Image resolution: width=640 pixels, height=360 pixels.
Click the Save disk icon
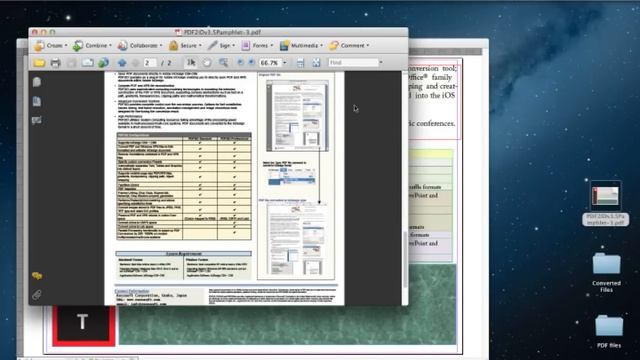click(x=71, y=62)
